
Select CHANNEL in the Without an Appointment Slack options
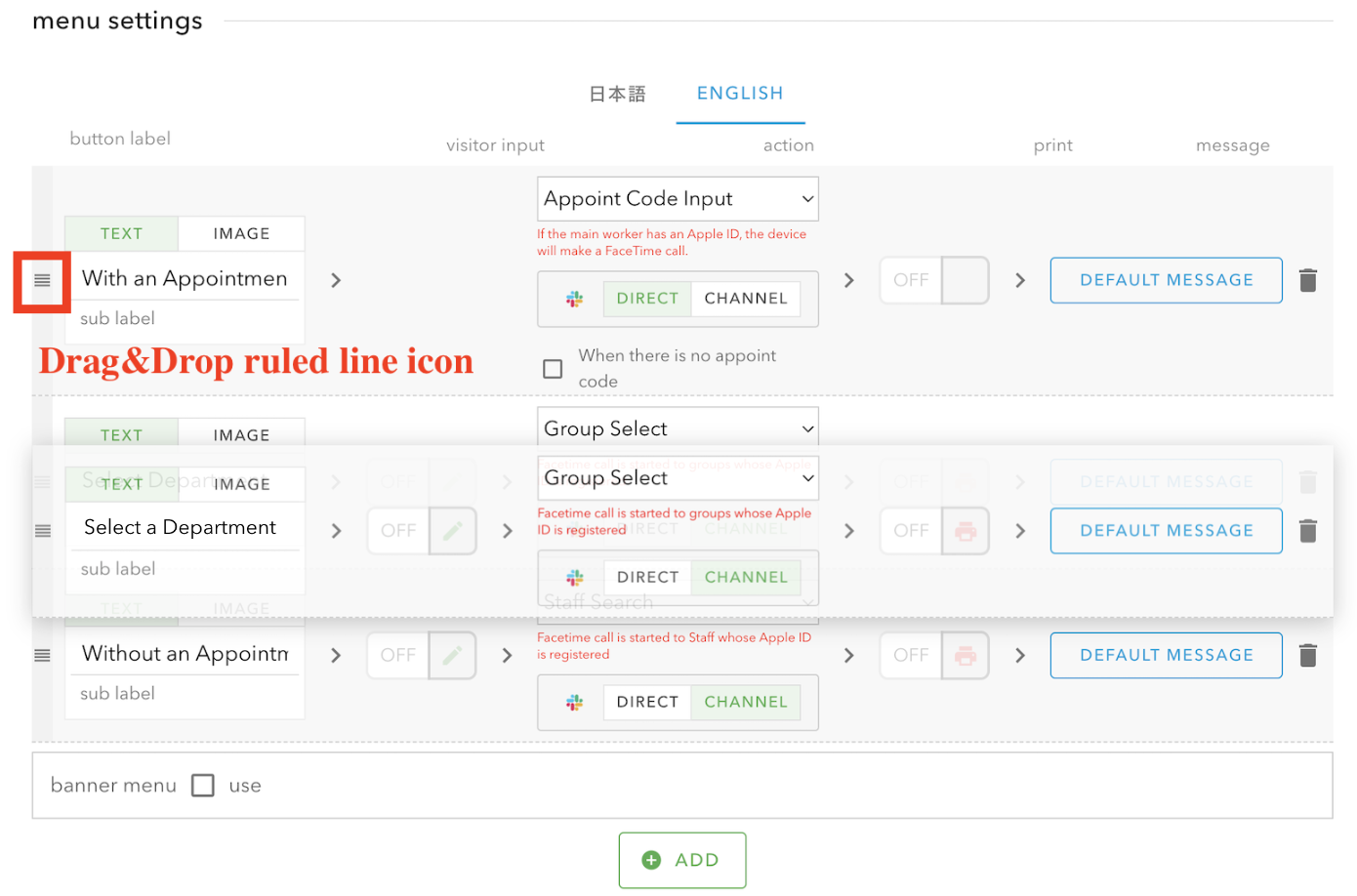746,702
